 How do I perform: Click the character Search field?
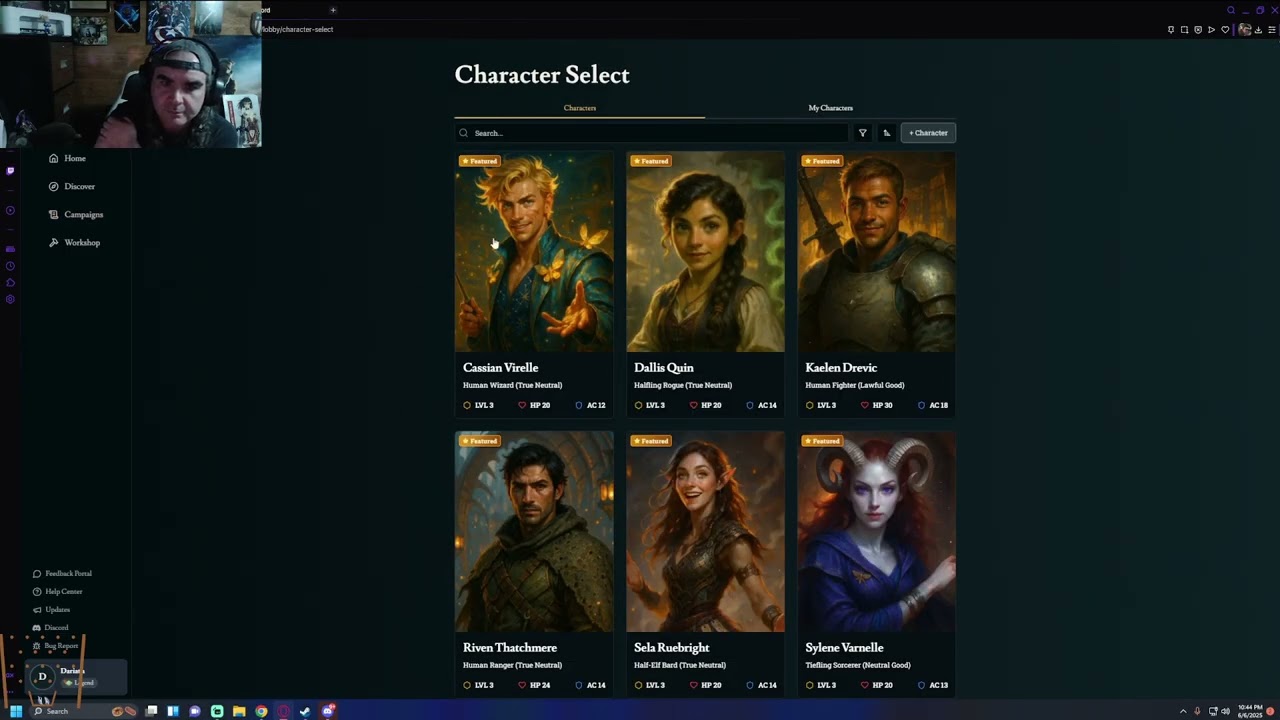tap(652, 133)
